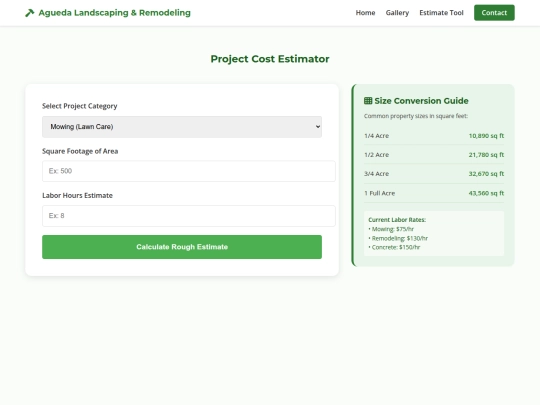Click the 1 Full Acre row label

click(x=380, y=193)
